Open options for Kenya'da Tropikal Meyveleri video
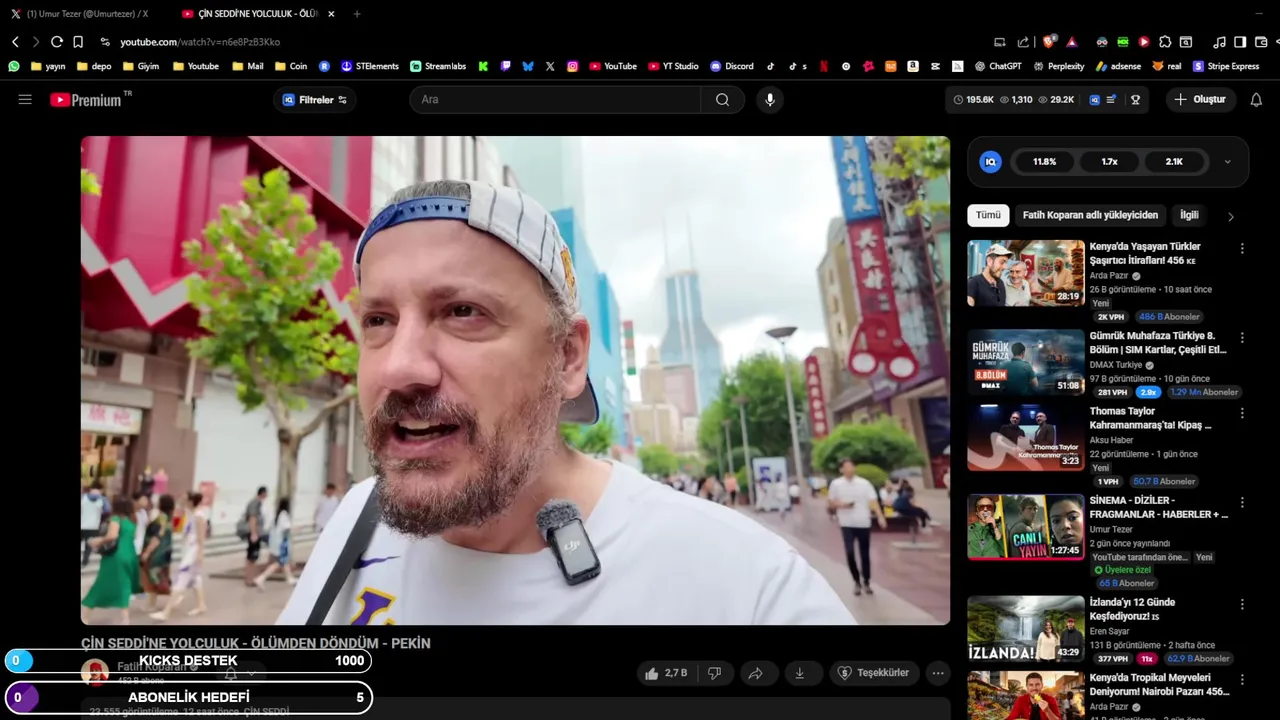The image size is (1280, 720). [1242, 680]
